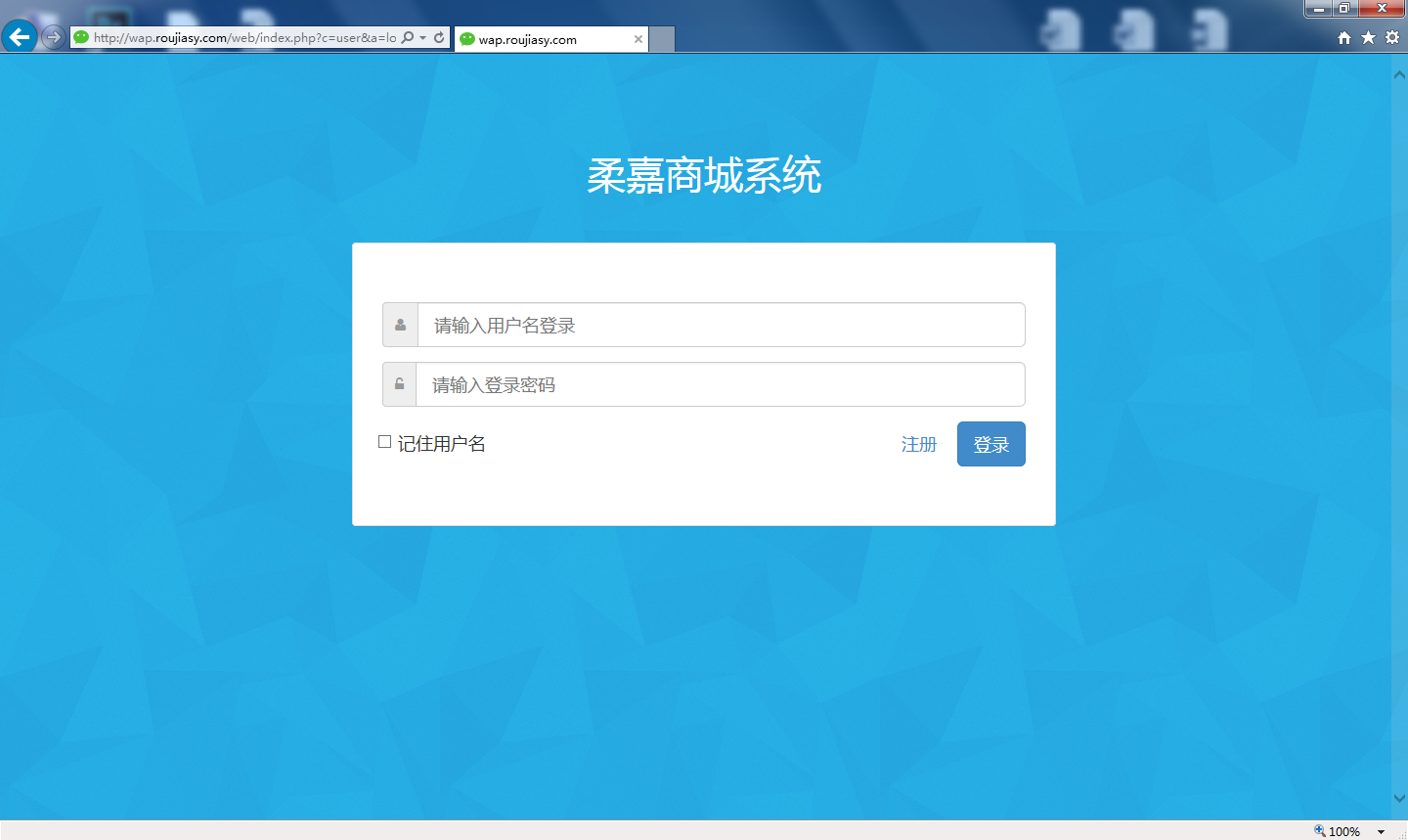The image size is (1408, 840).
Task: Open Favorites with the star icon
Action: click(1368, 37)
